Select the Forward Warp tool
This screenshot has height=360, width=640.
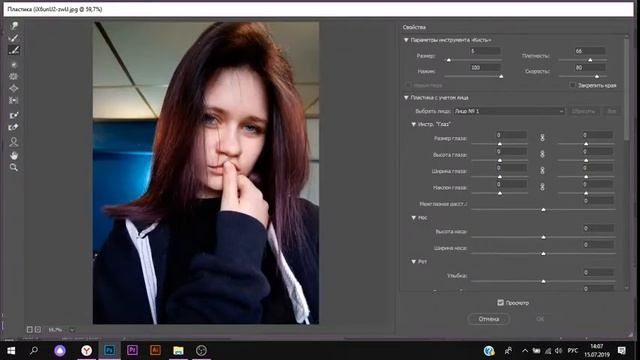tap(14, 26)
